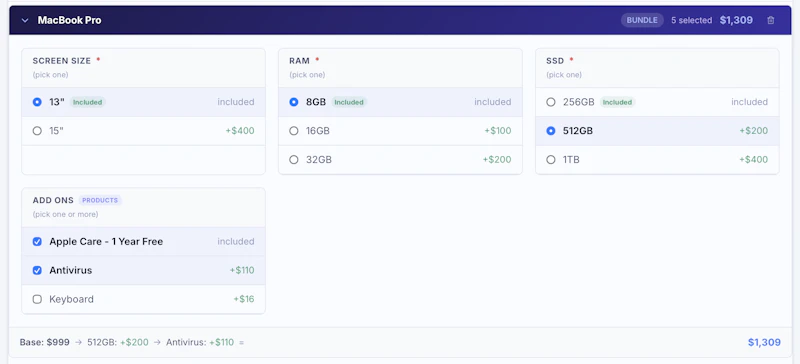
Task: Uncheck the Antivirus add-on checkbox
Action: coord(37,271)
